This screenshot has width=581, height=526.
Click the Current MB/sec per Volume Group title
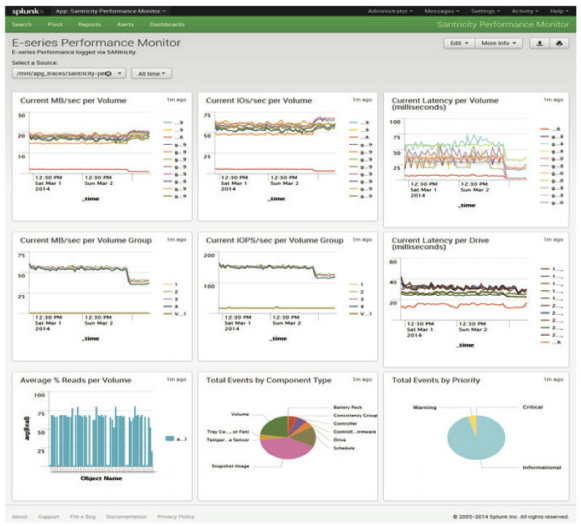[86, 240]
